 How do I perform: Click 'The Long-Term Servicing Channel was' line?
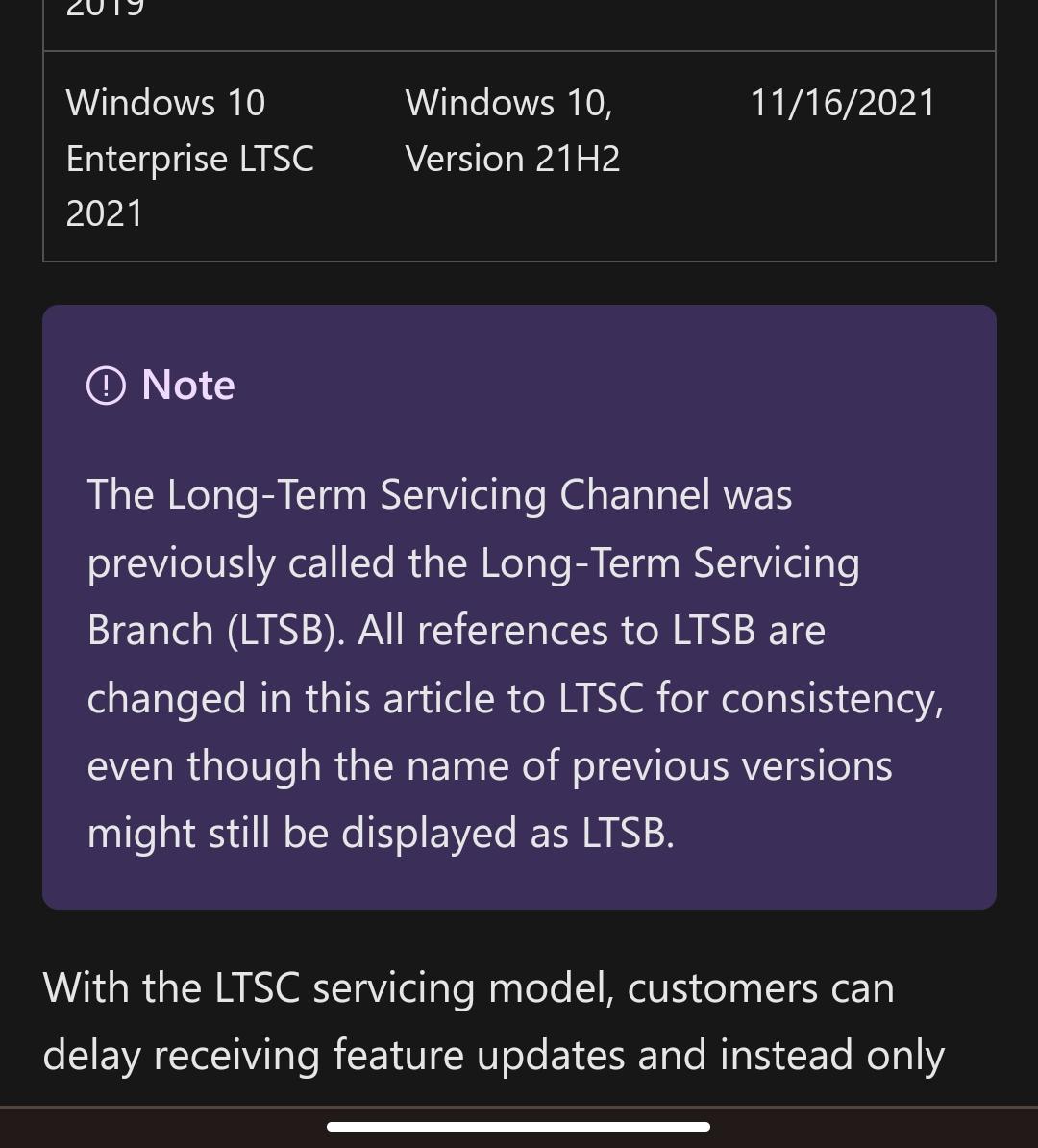[x=439, y=494]
